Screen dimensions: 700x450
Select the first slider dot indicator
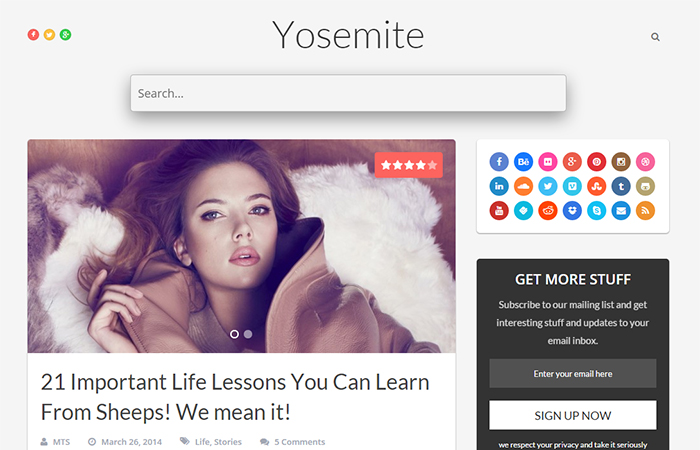[234, 334]
